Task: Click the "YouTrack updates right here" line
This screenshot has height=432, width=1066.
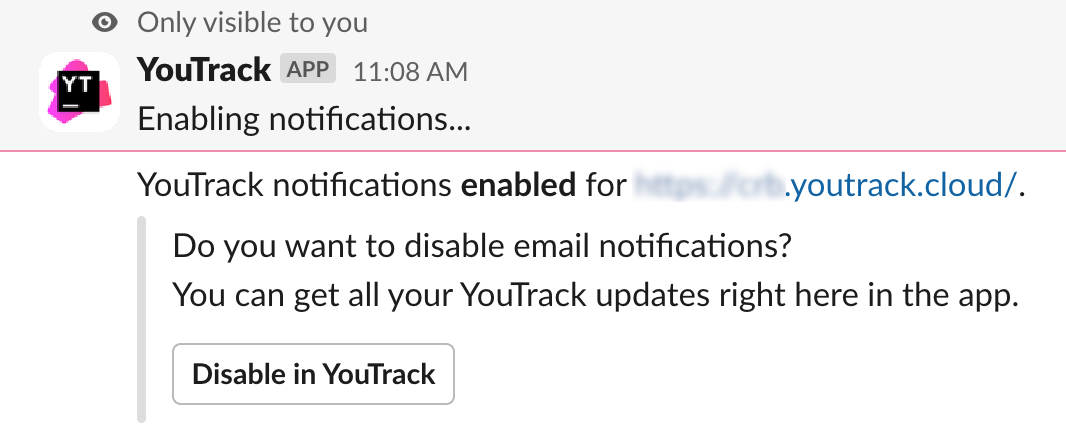Action: (x=594, y=295)
